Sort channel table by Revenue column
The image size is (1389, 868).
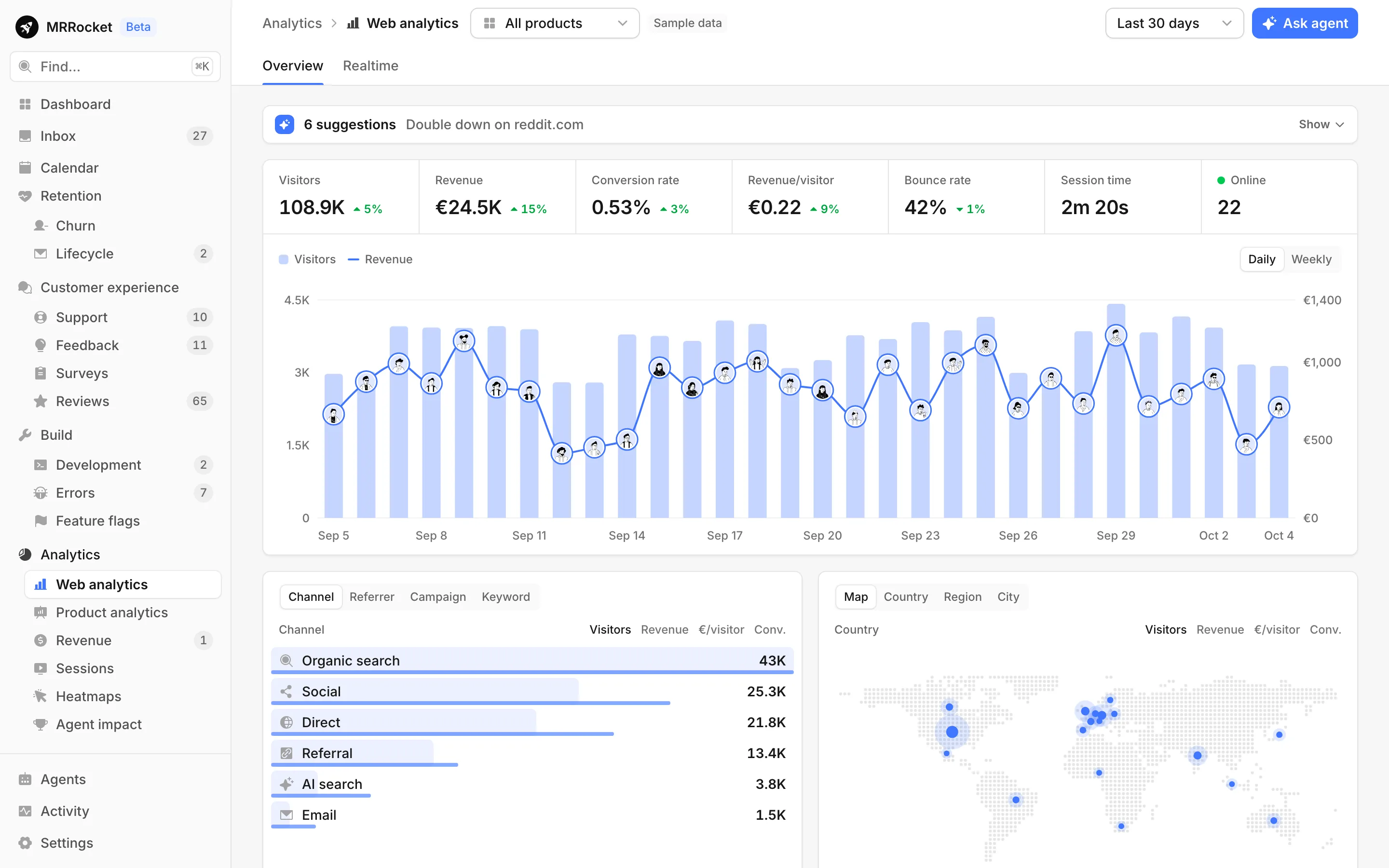tap(664, 630)
